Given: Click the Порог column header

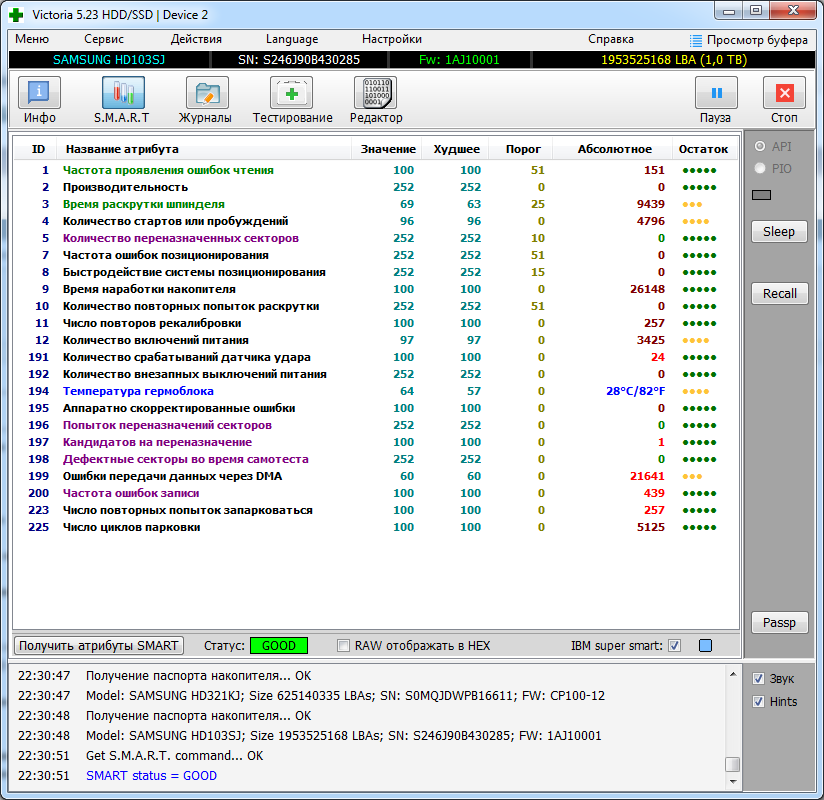Looking at the screenshot, I should tap(522, 149).
